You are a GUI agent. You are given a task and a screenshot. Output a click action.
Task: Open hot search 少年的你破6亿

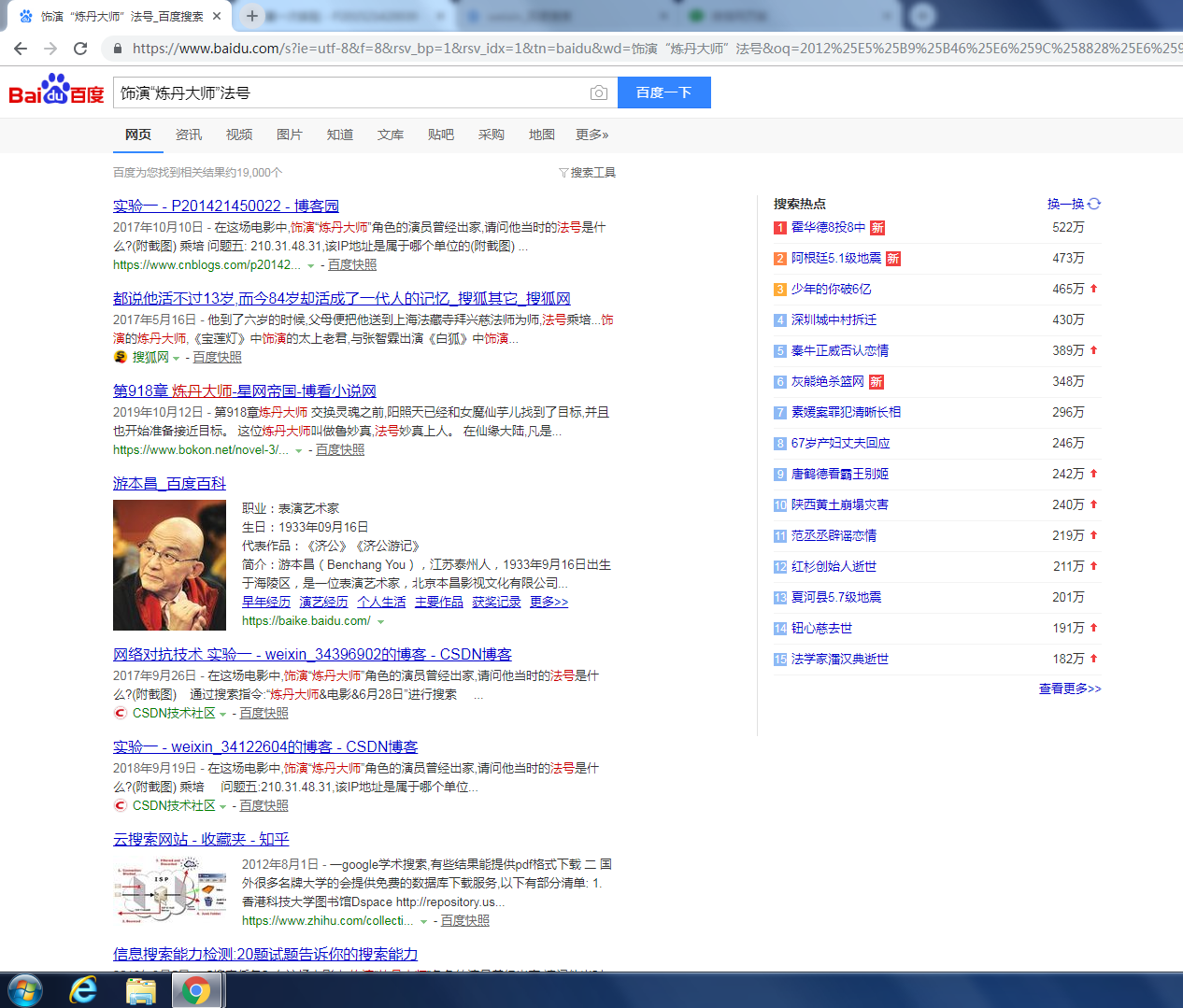(x=831, y=289)
